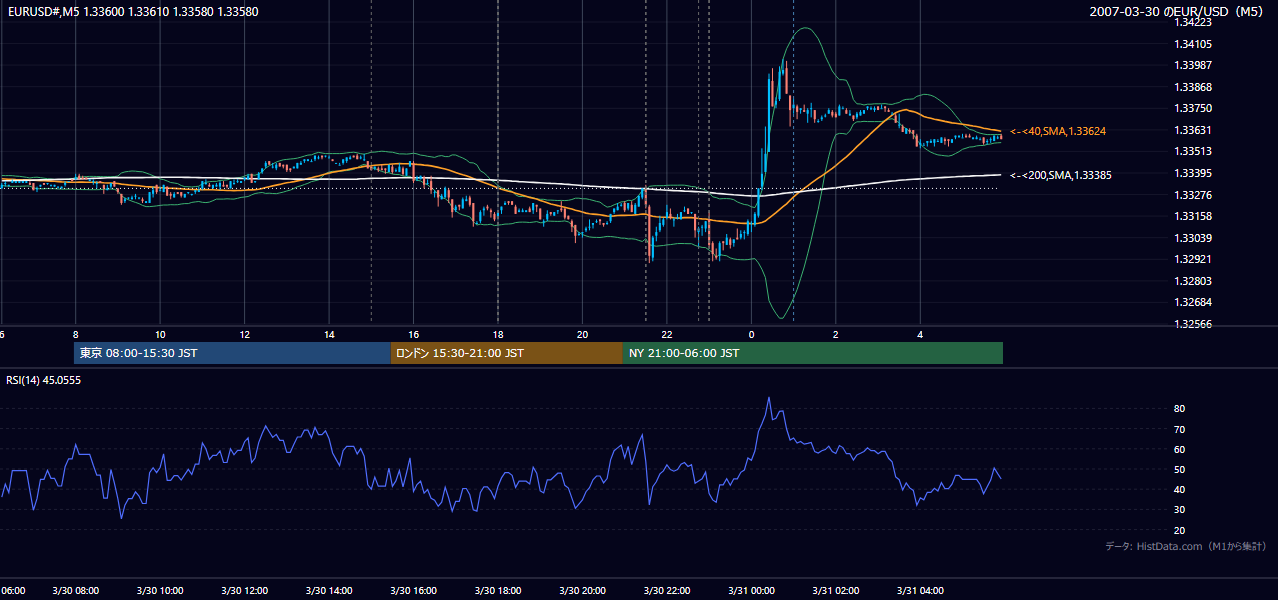Image resolution: width=1278 pixels, height=600 pixels.
Task: Click the orange '<-<40,SMA,1.33624' label
Action: coord(1057,131)
